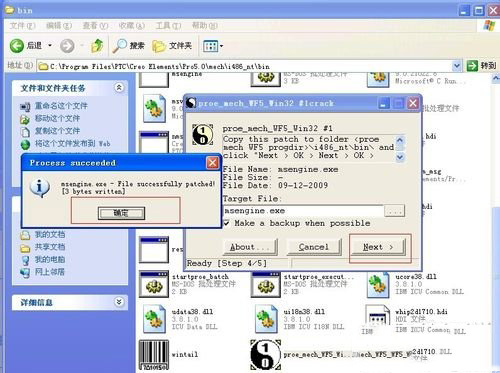Open 网上邻居 link

click(50, 272)
